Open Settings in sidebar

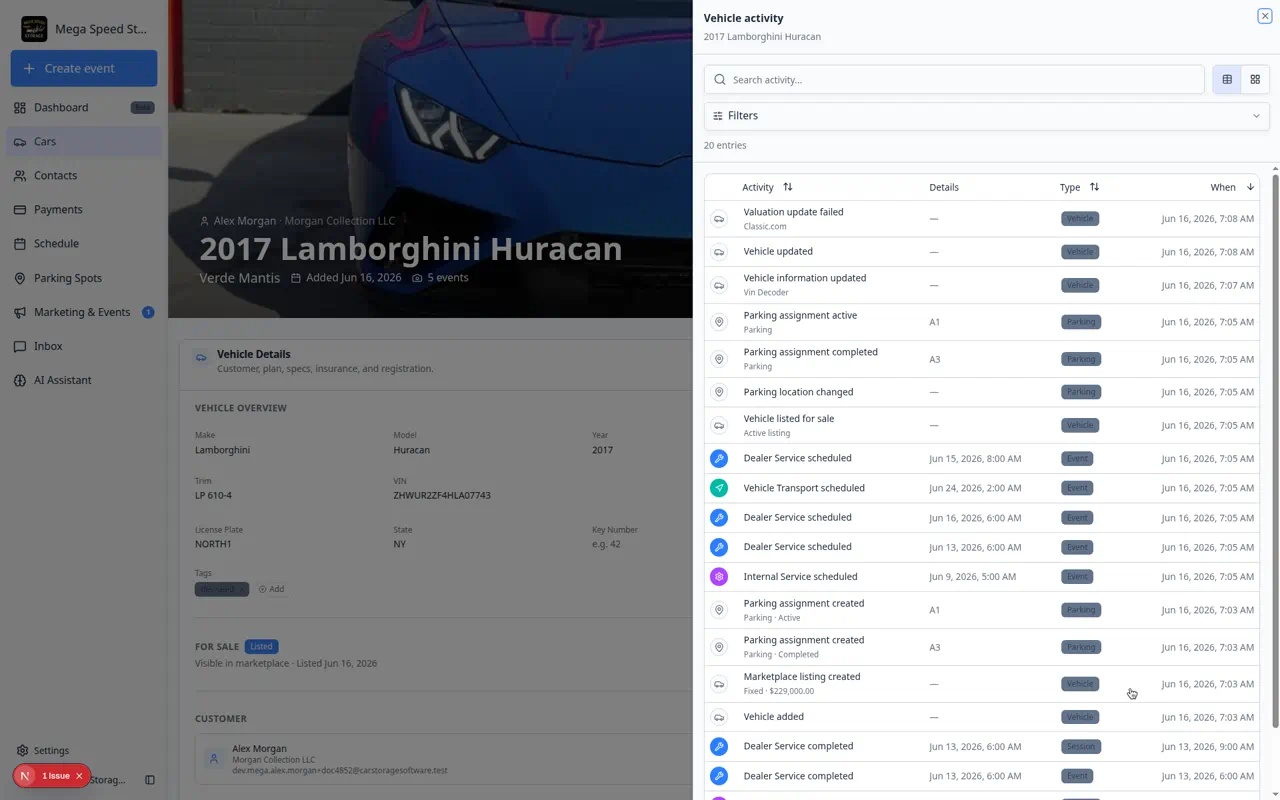pos(84,750)
